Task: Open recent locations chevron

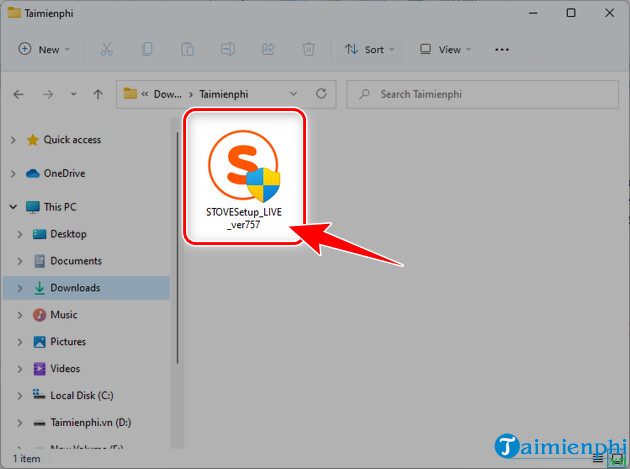Action: (74, 94)
